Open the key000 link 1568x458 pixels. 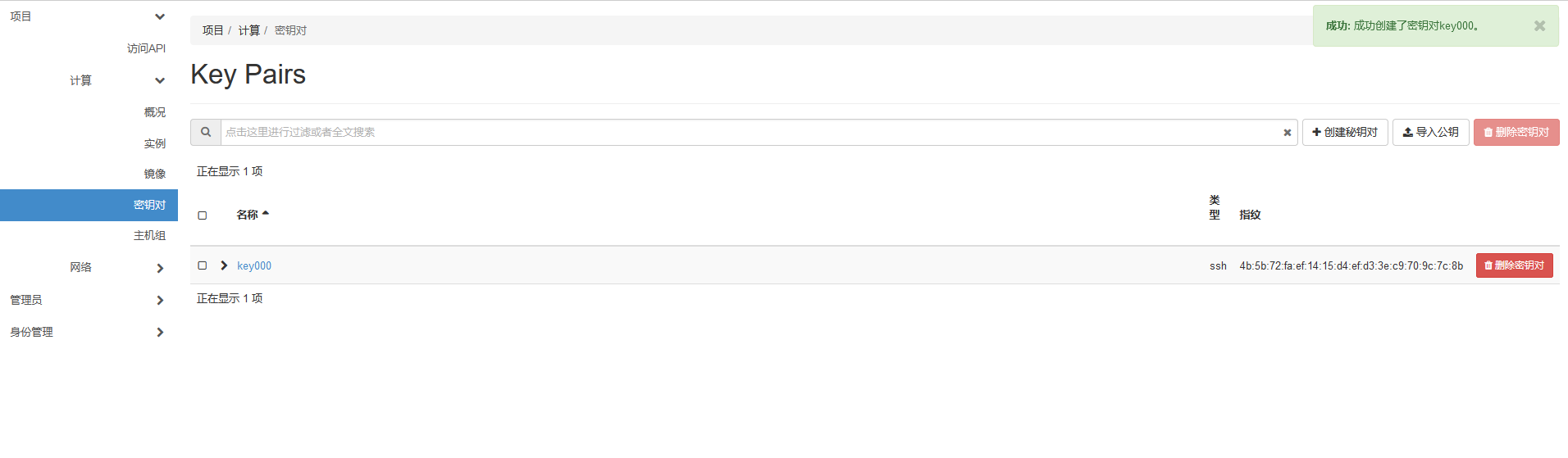(254, 265)
